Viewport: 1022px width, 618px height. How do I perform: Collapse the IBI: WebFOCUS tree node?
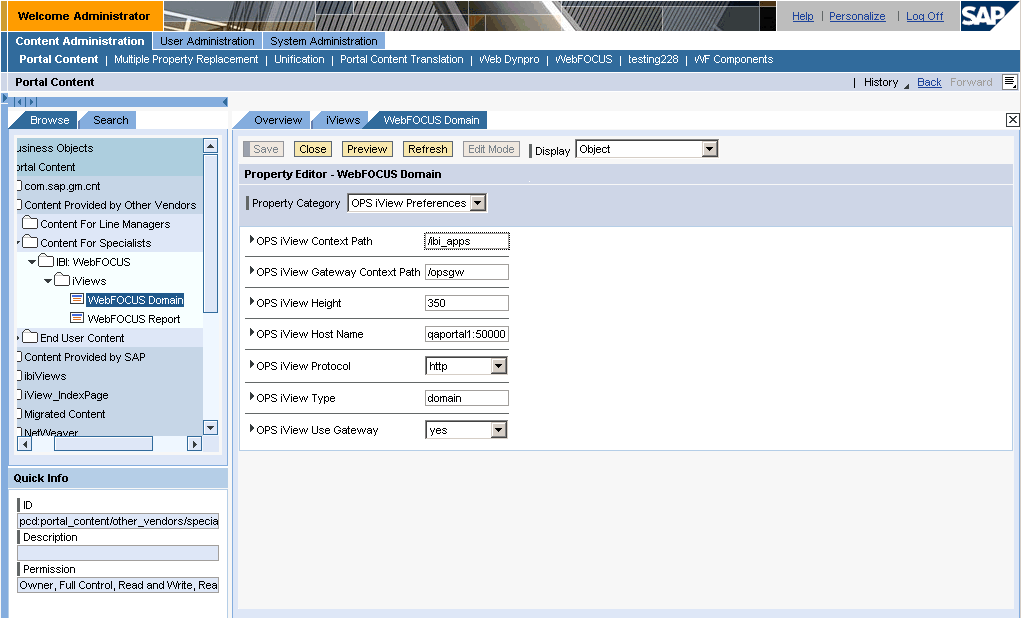click(x=32, y=262)
